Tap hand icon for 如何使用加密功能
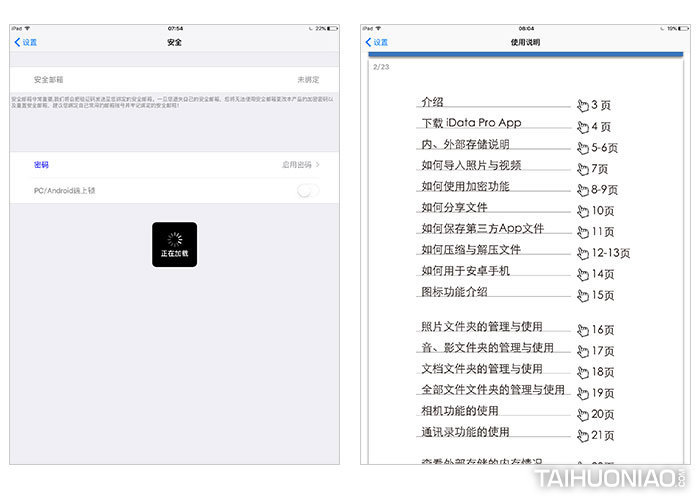 click(583, 190)
